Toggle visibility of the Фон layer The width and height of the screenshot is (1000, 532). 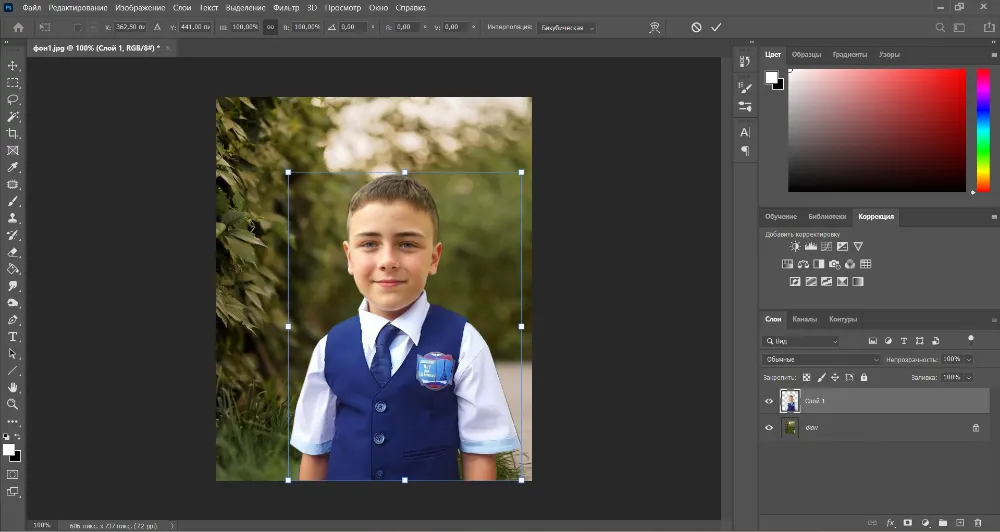[769, 428]
